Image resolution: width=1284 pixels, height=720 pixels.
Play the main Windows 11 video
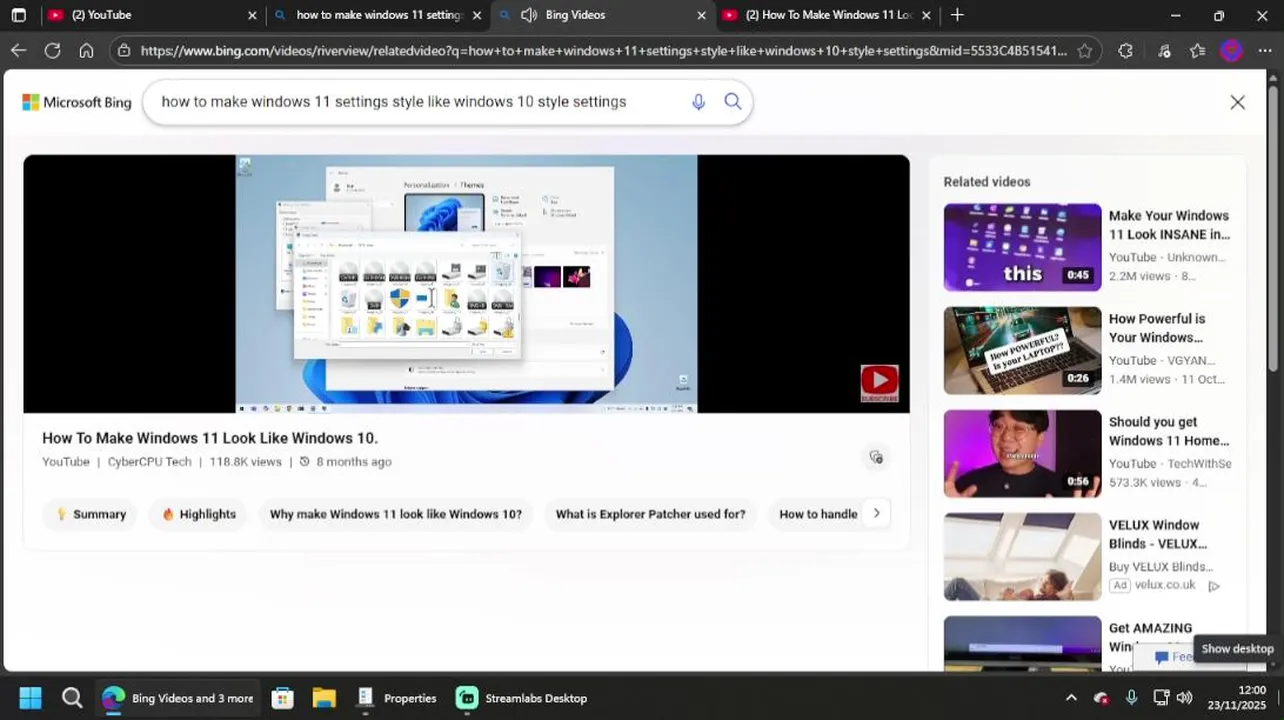466,284
